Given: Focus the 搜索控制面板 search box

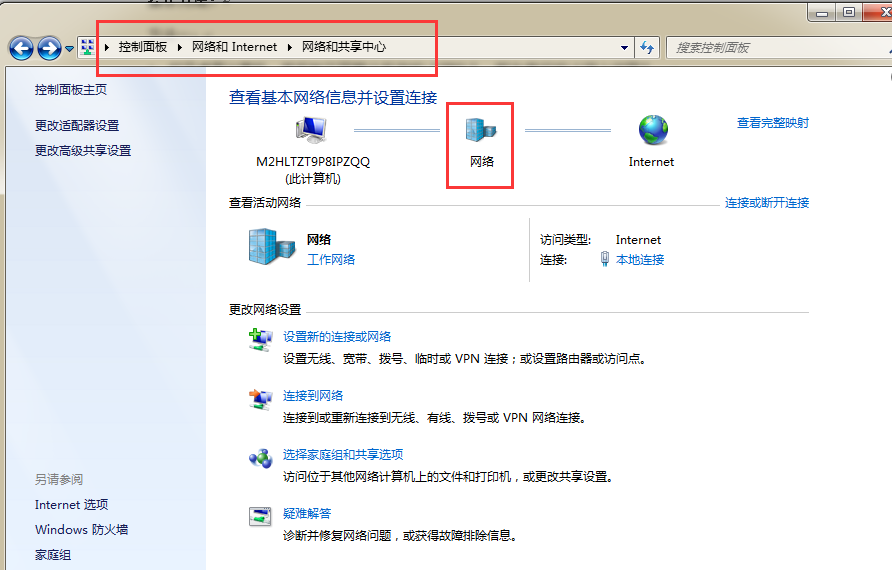Looking at the screenshot, I should [777, 48].
